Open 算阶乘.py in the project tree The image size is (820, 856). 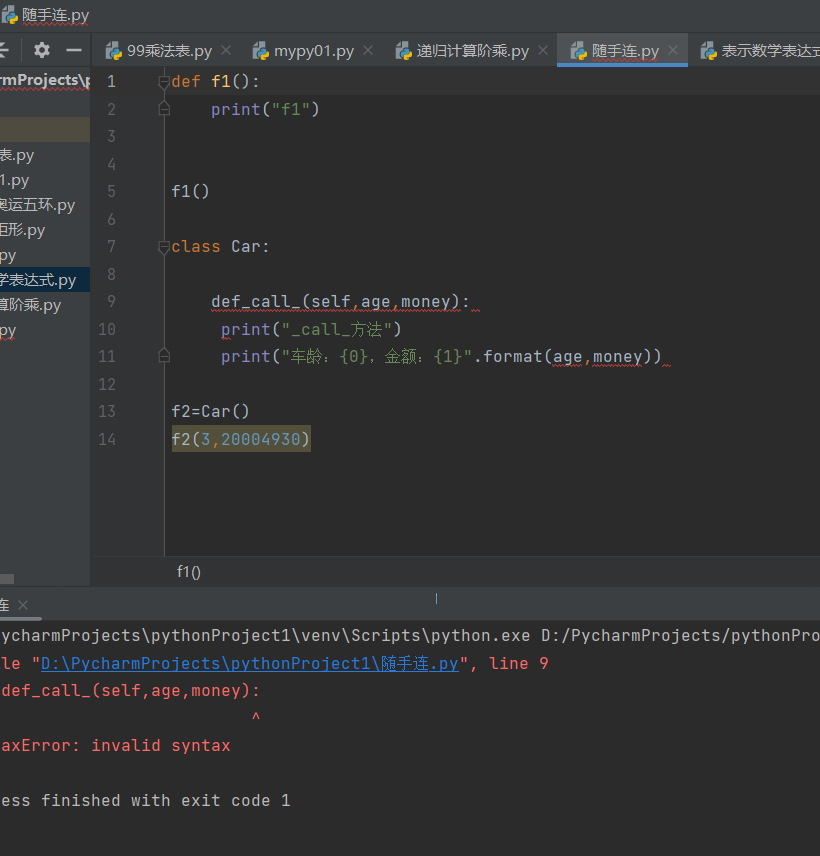(31, 305)
